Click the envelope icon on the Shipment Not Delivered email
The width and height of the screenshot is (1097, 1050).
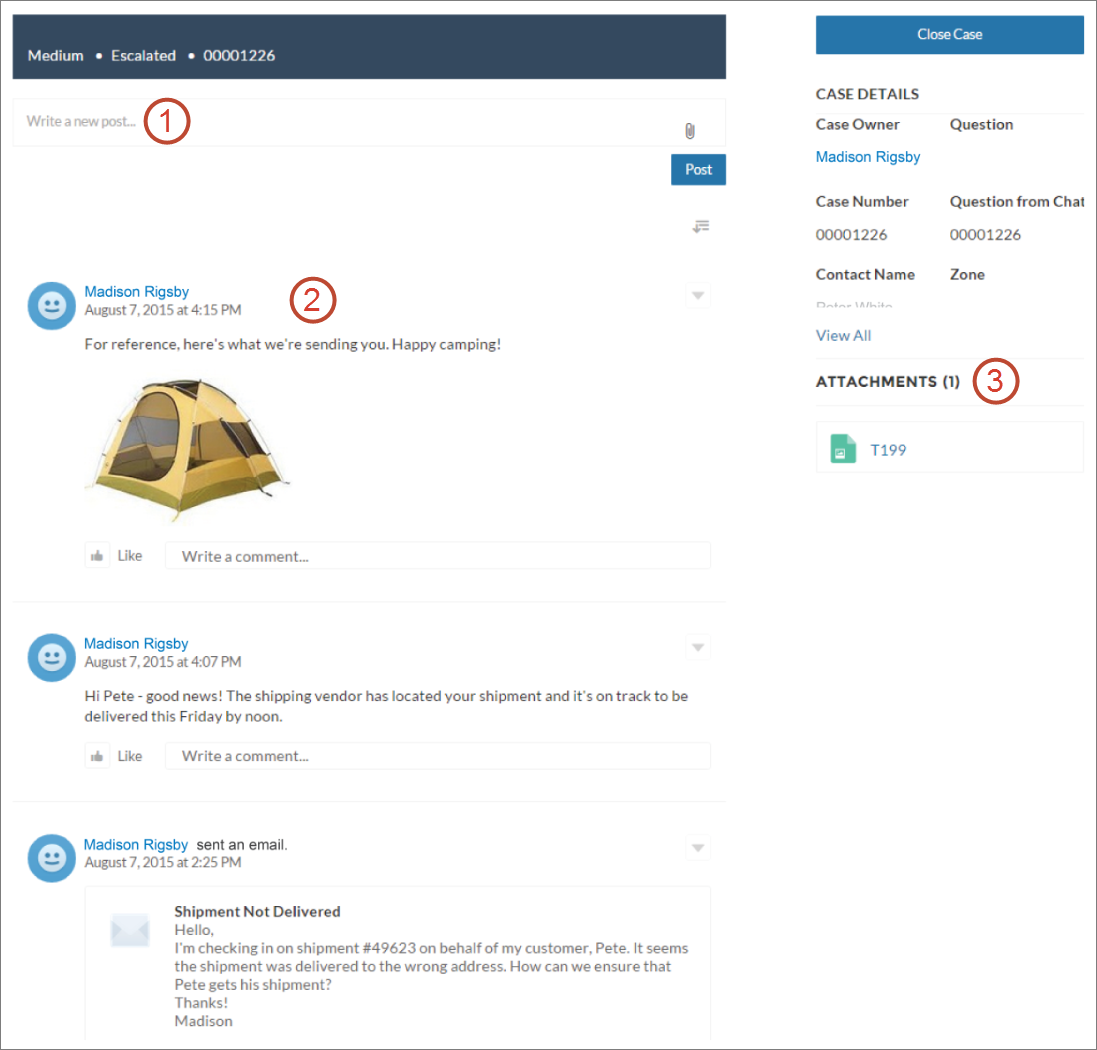click(x=129, y=931)
